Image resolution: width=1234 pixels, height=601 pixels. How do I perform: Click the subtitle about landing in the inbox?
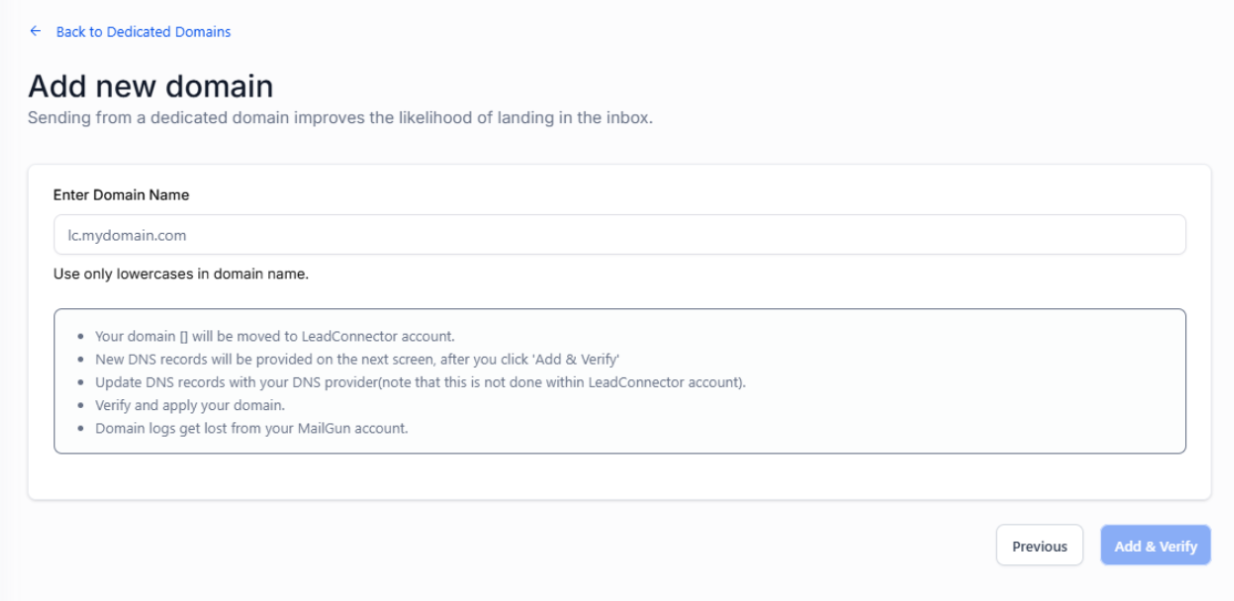tap(340, 118)
